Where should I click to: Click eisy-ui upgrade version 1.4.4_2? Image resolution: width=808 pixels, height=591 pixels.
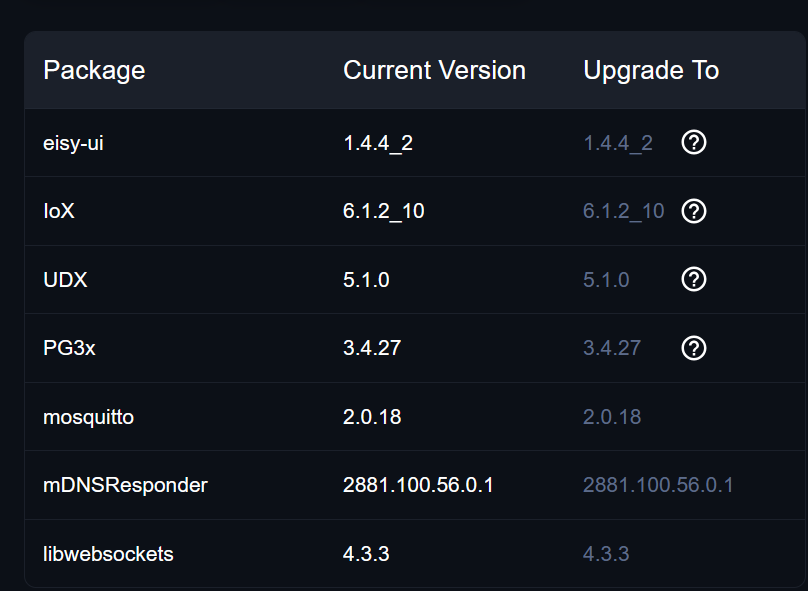coord(618,143)
